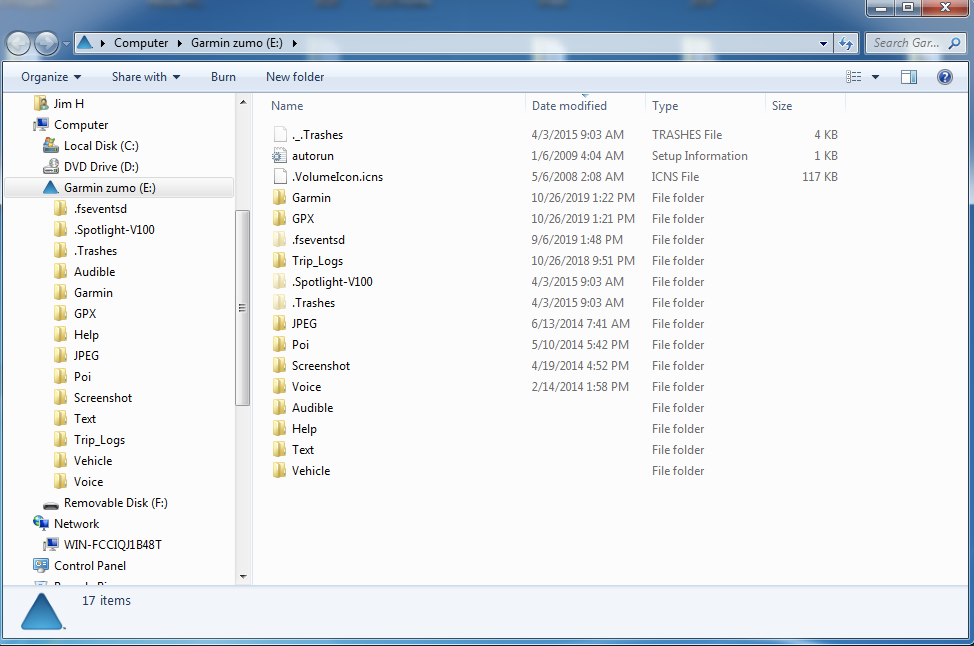Sort by the Name column header
This screenshot has height=646, width=974.
pyautogui.click(x=287, y=106)
